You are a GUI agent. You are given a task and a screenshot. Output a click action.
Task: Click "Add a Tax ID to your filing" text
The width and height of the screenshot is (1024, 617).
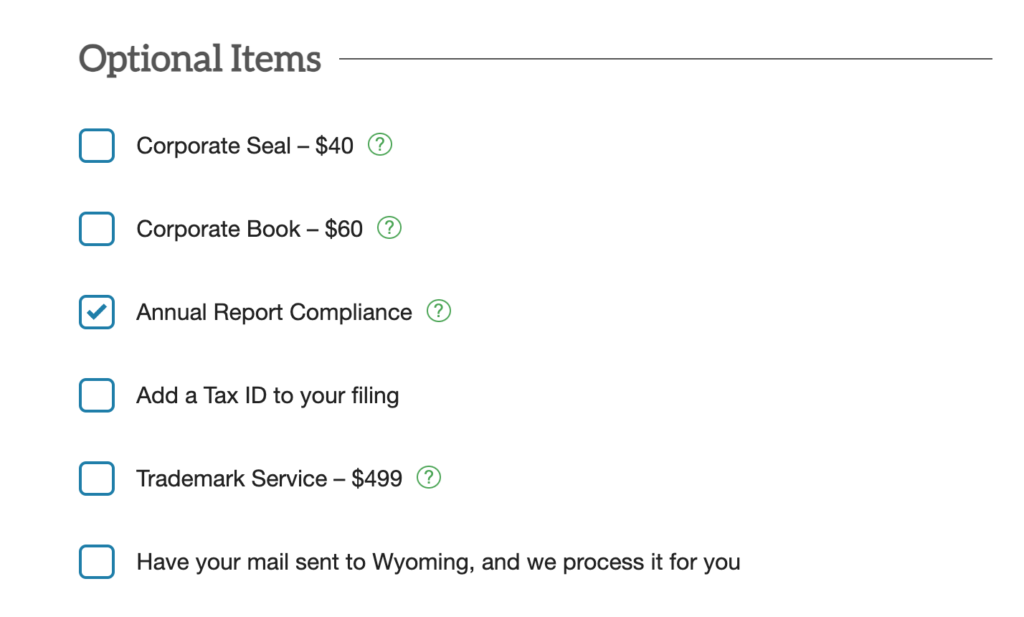268,396
